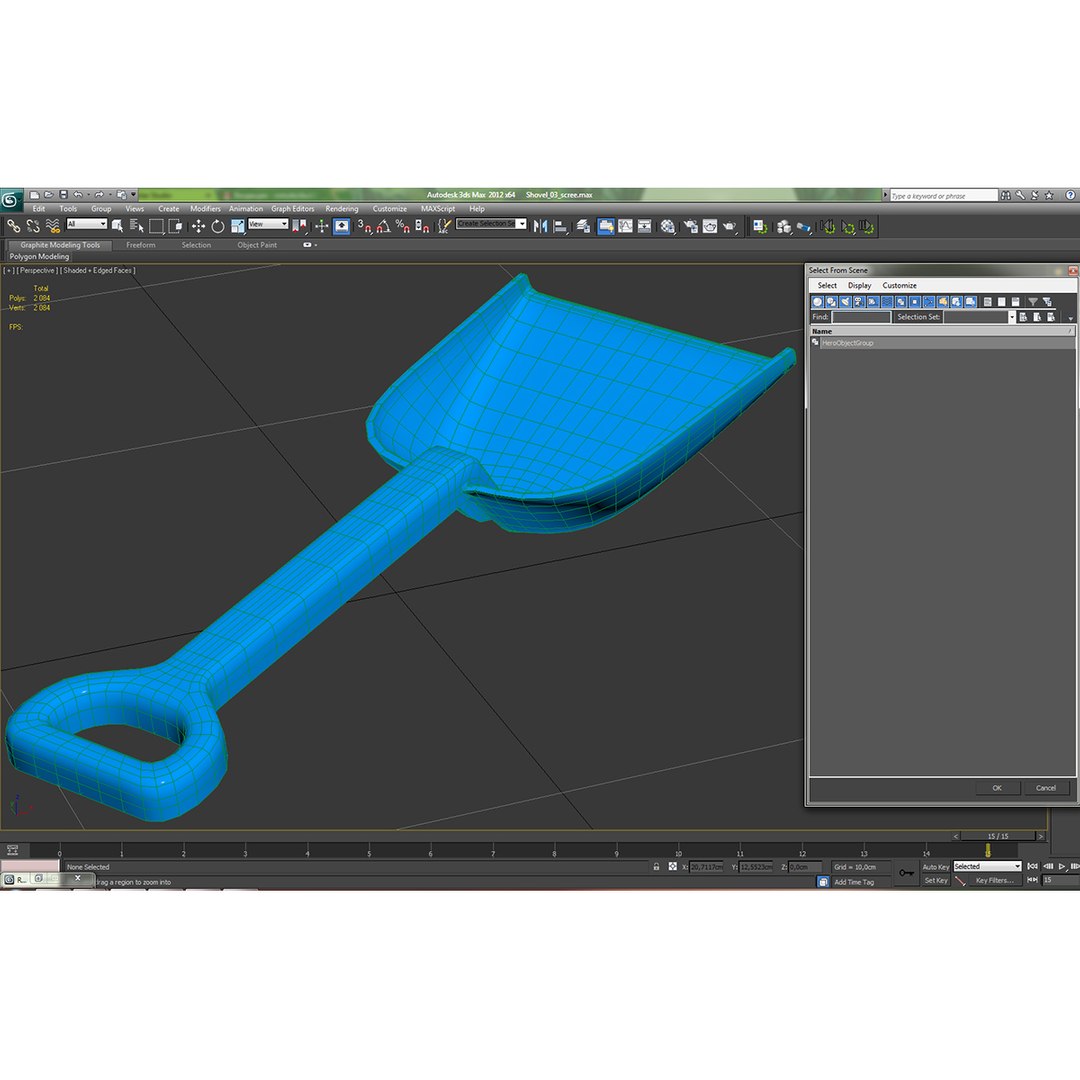Open MAXScript menu
The width and height of the screenshot is (1080, 1080).
click(x=438, y=209)
